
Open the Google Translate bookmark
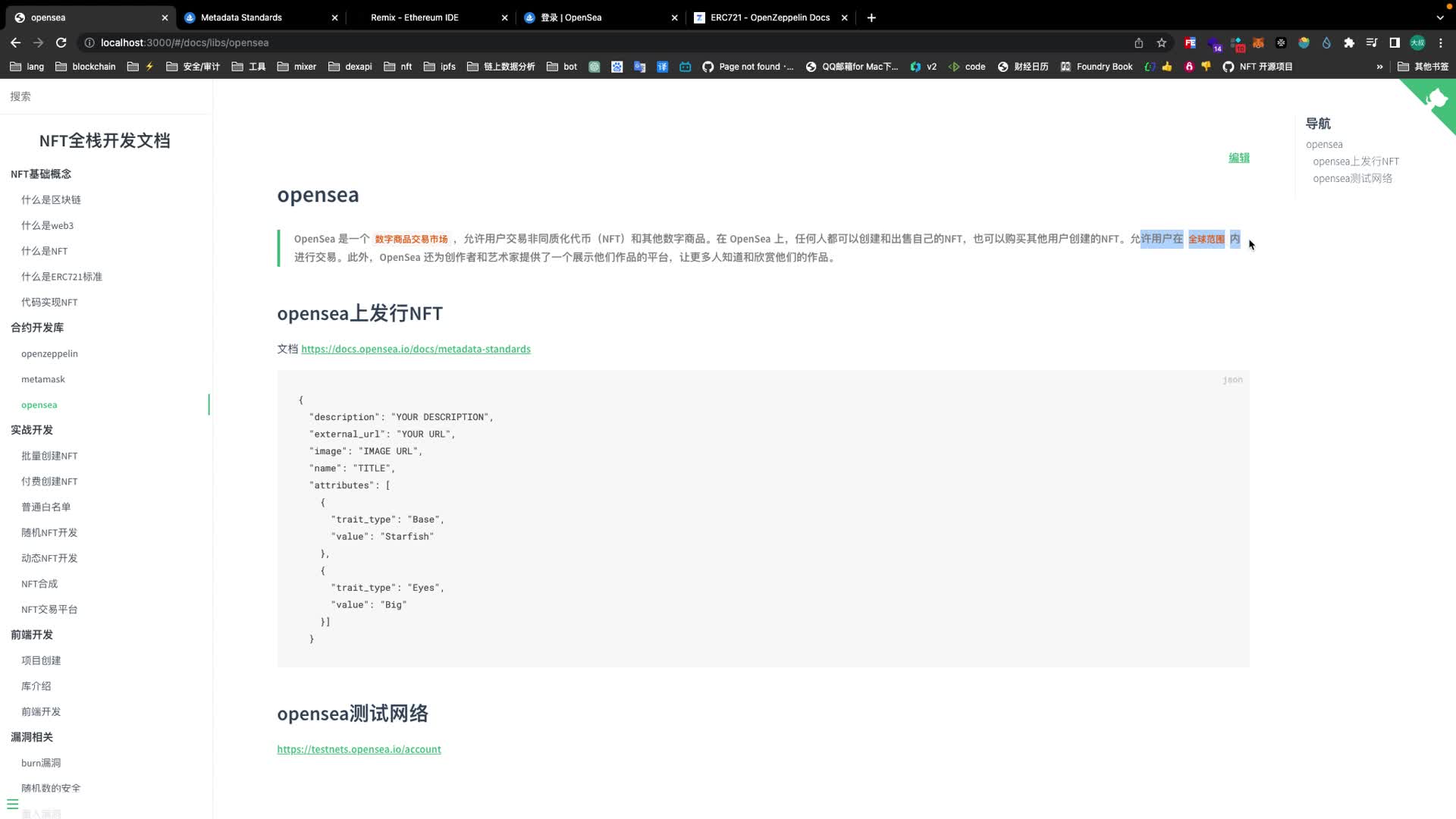pyautogui.click(x=640, y=67)
